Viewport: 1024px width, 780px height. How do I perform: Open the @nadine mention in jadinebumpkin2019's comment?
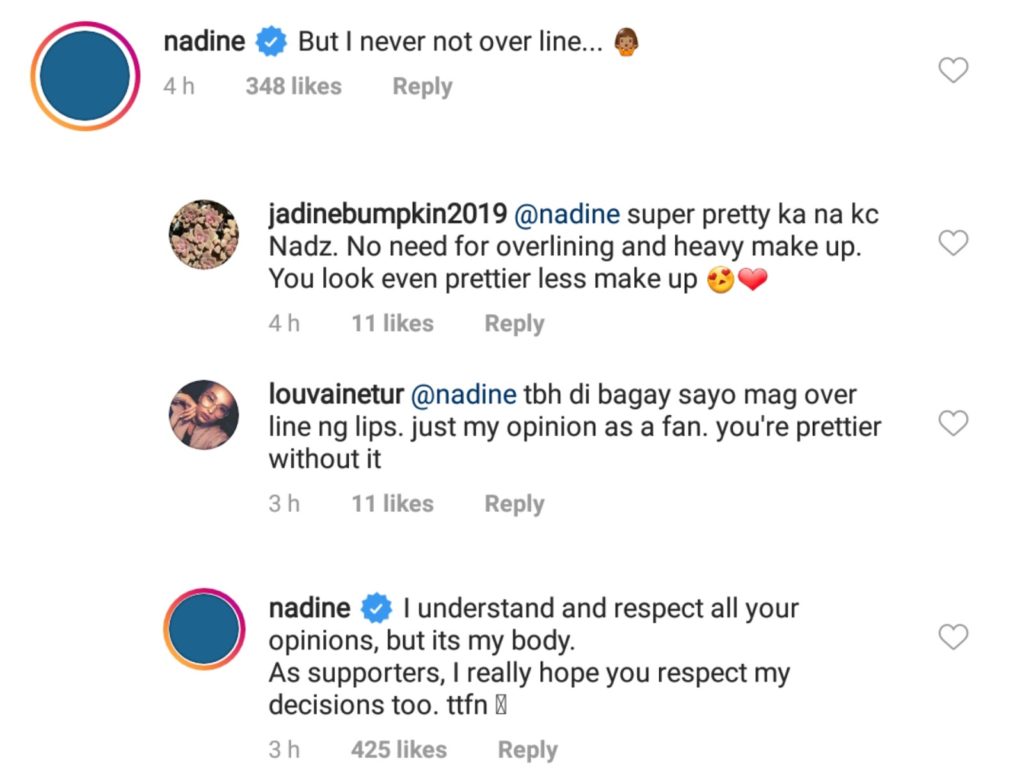[x=566, y=214]
